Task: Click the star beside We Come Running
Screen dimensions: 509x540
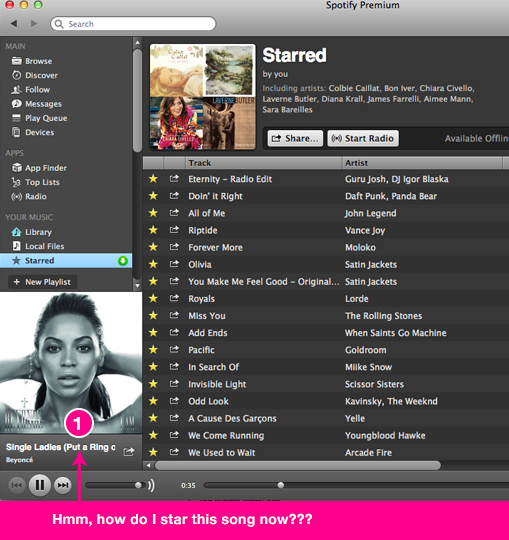Action: point(153,435)
